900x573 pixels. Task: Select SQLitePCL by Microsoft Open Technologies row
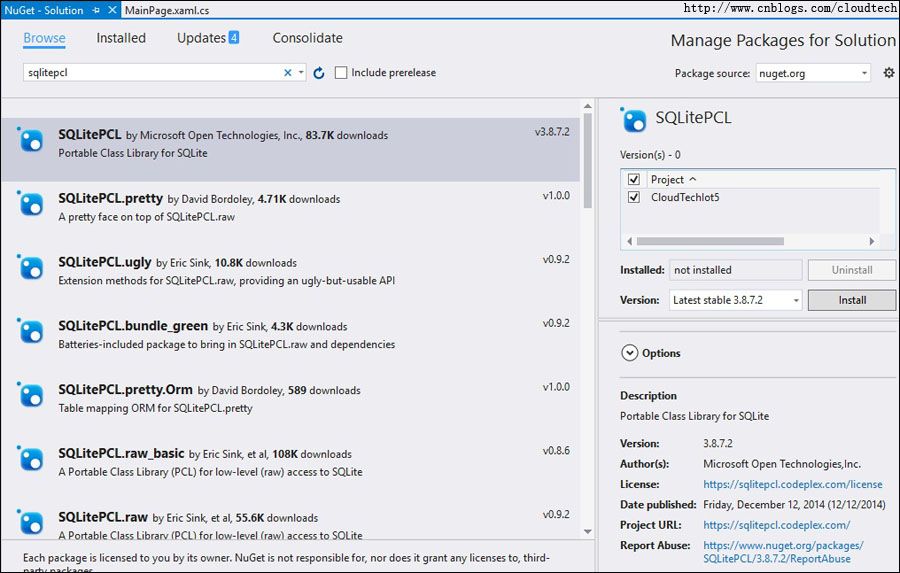pos(290,150)
